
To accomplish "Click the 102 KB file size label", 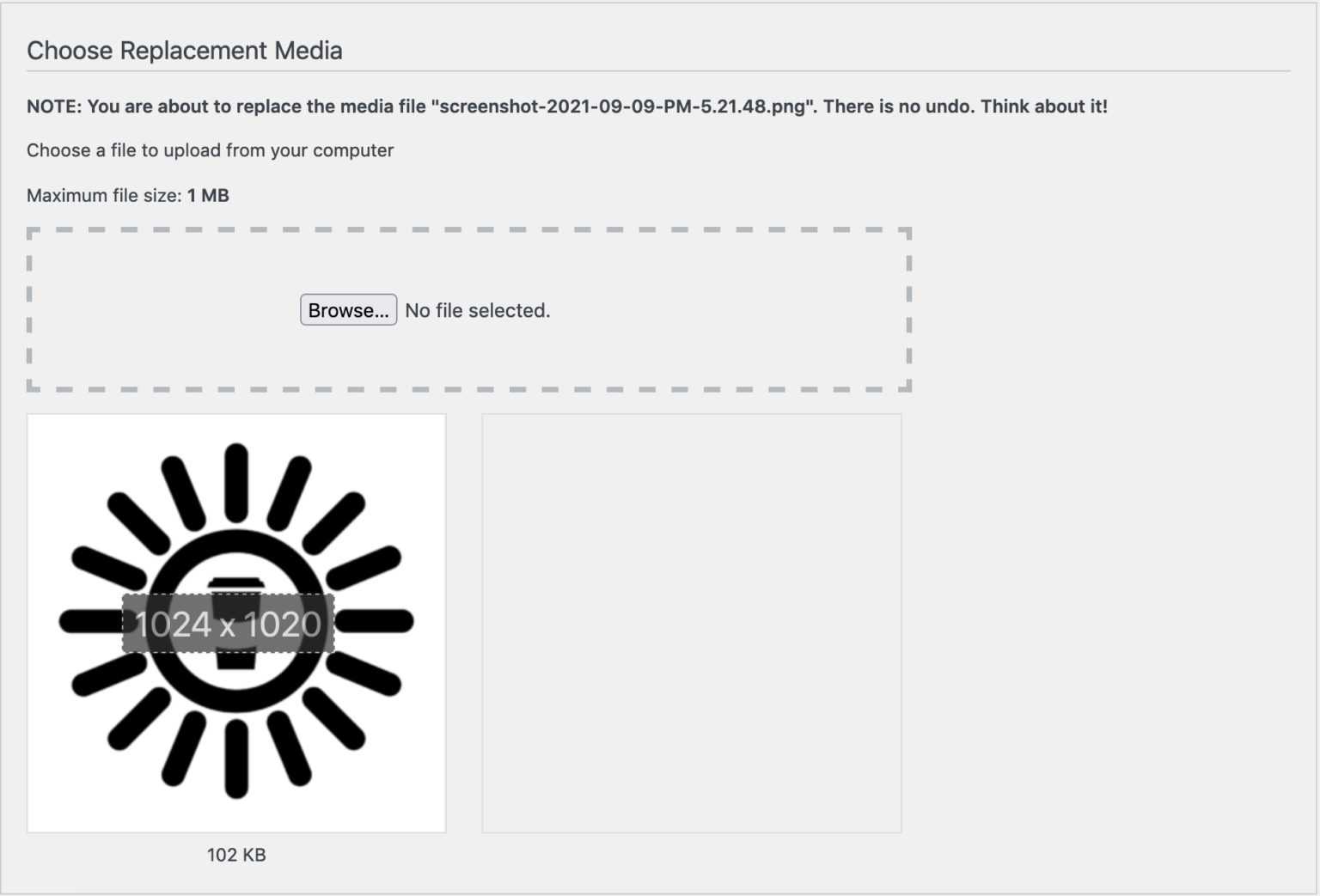I will [236, 855].
